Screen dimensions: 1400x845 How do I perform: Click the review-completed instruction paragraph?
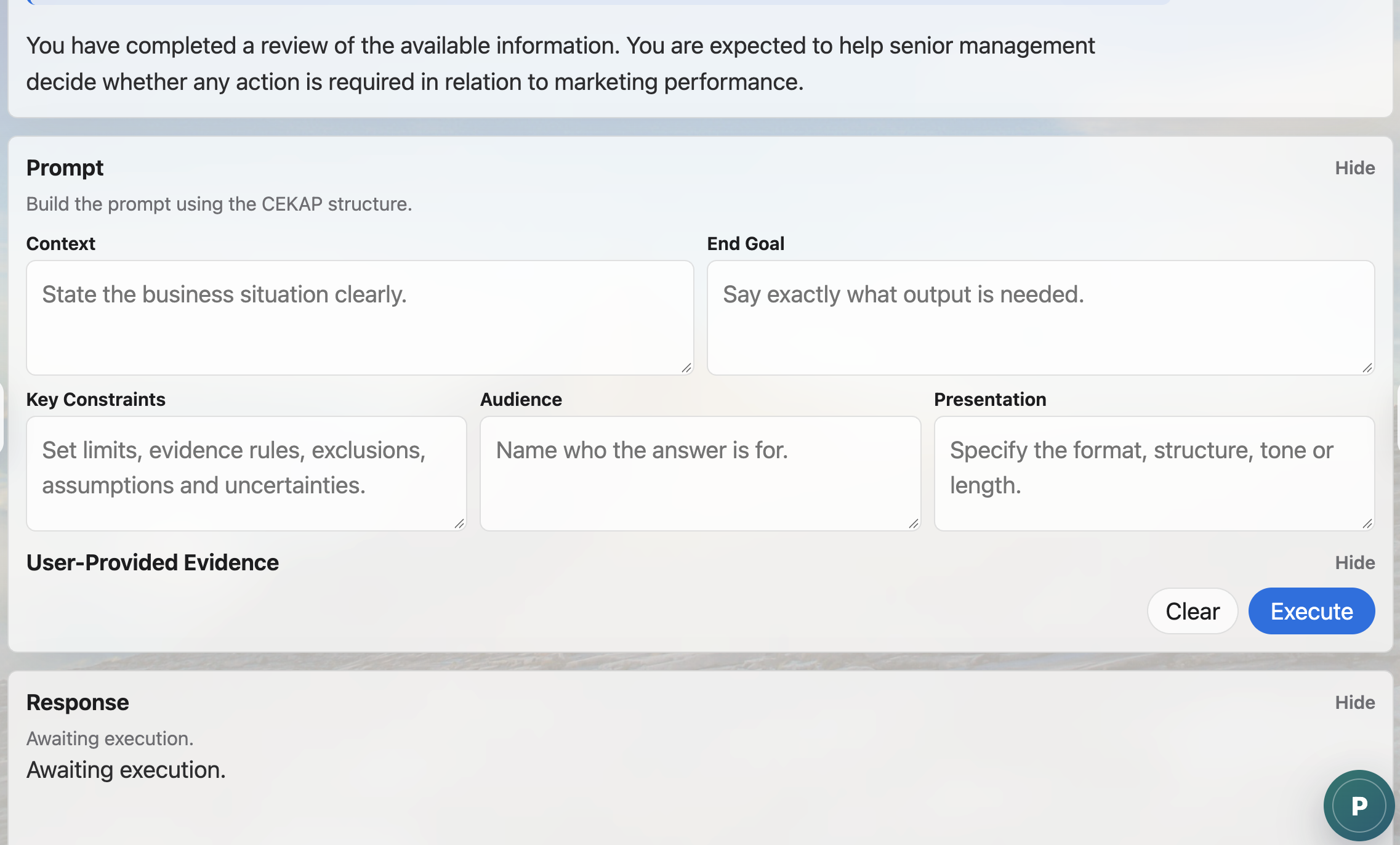560,63
